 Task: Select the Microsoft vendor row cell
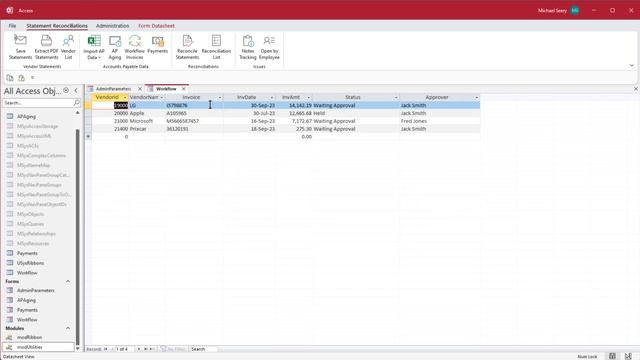coord(147,121)
